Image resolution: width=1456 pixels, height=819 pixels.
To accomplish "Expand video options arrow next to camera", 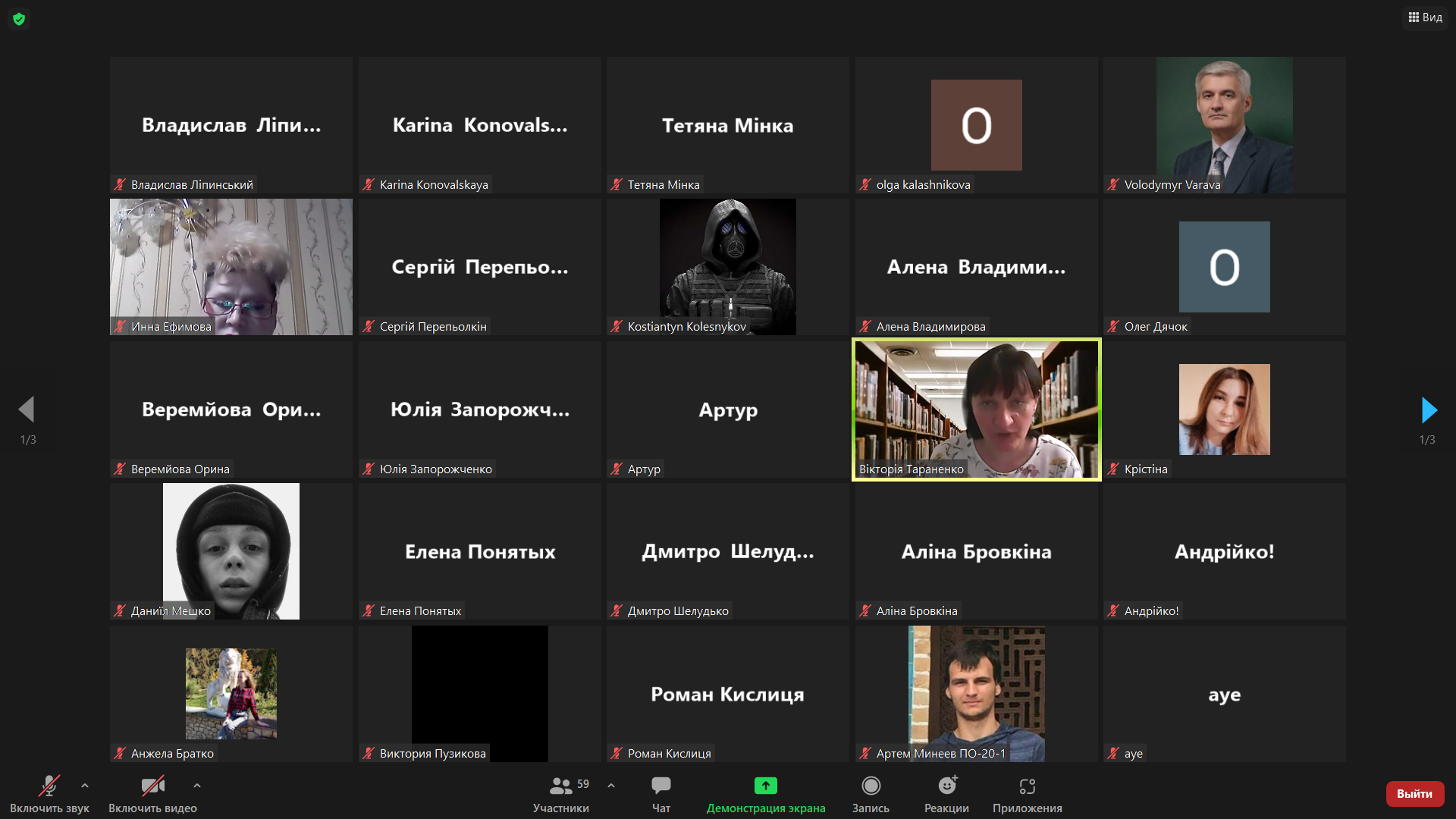I will (x=197, y=786).
